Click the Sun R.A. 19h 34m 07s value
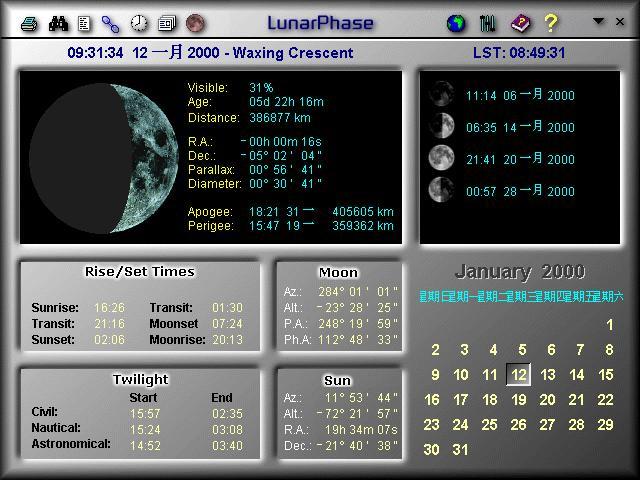This screenshot has height=480, width=640. [361, 430]
